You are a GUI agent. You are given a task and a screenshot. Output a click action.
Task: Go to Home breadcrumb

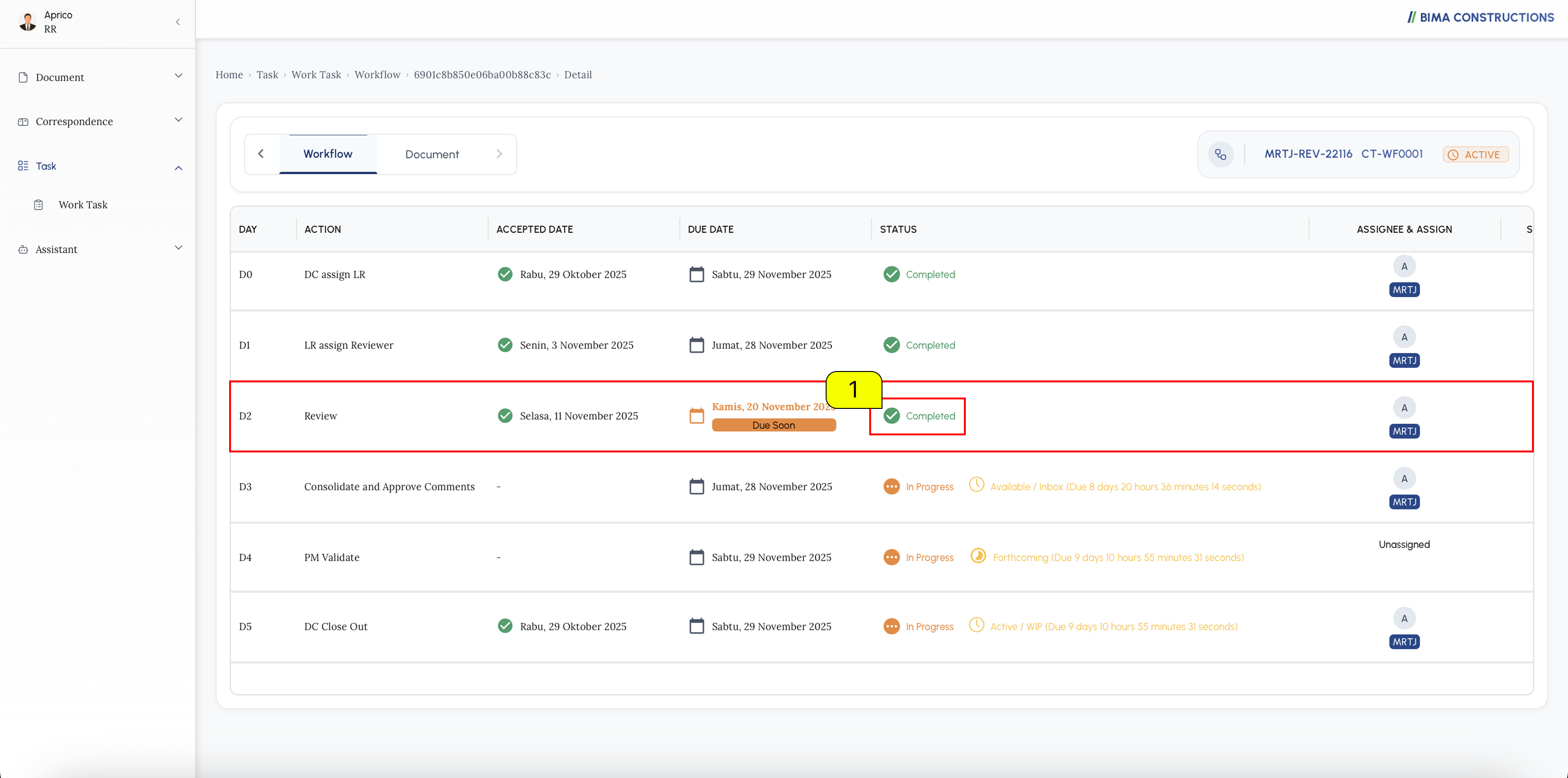(230, 75)
